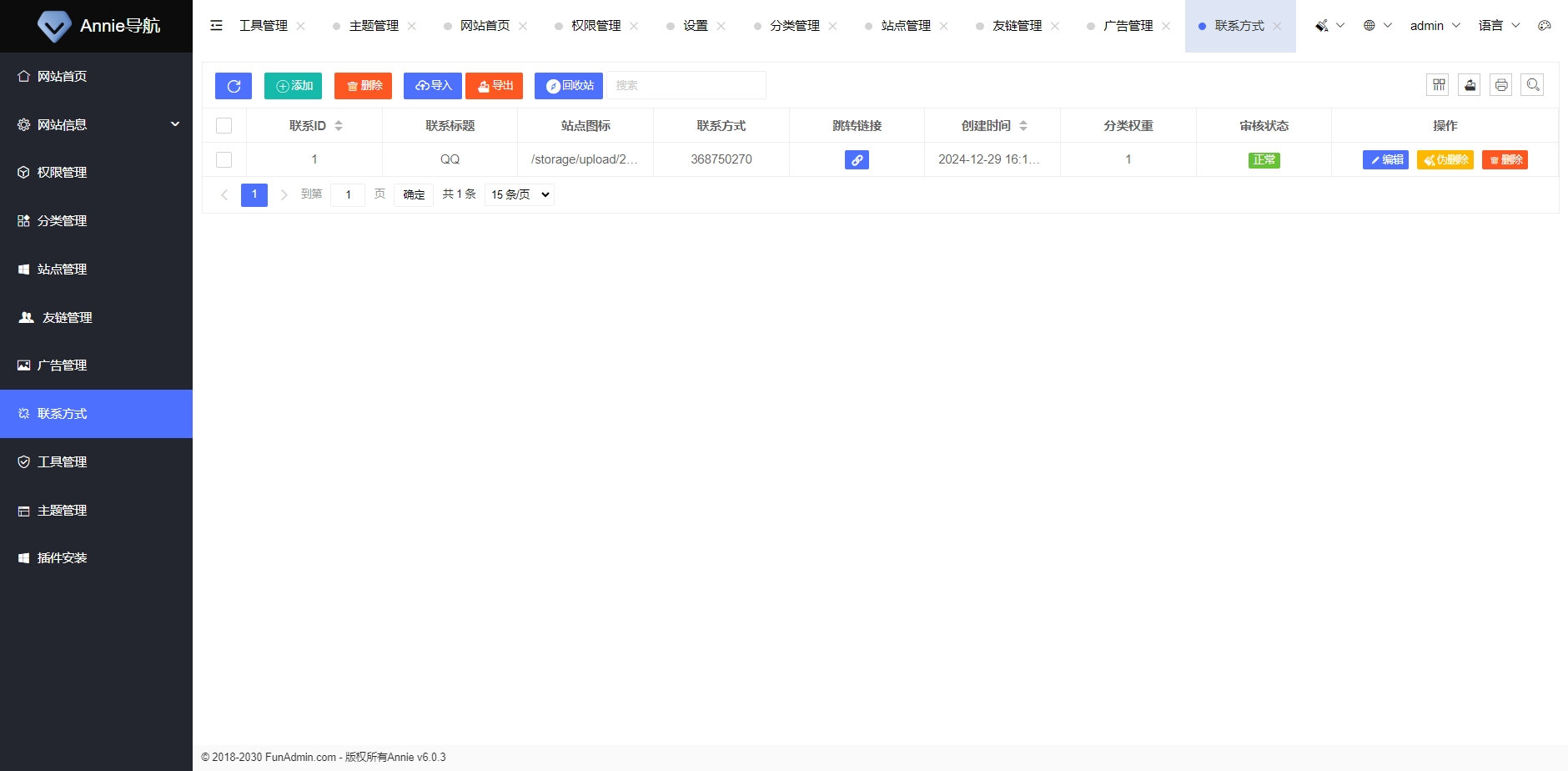Click the column display settings icon
Screen dimensions: 1568x771
[1438, 84]
